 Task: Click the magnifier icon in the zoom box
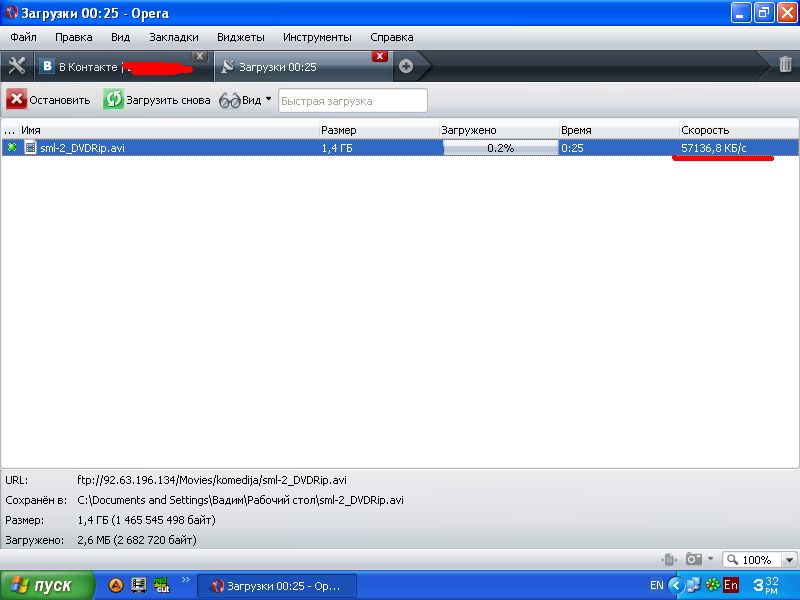point(733,560)
